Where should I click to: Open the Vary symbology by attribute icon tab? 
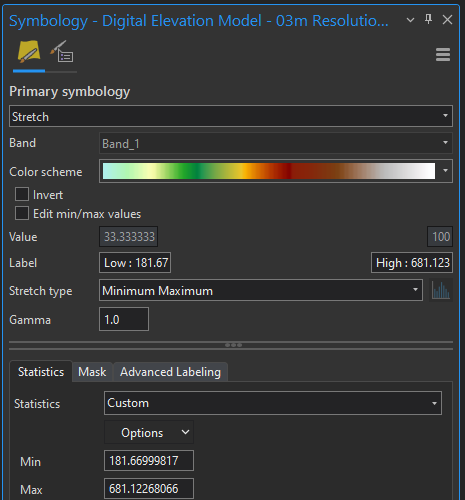(x=62, y=51)
